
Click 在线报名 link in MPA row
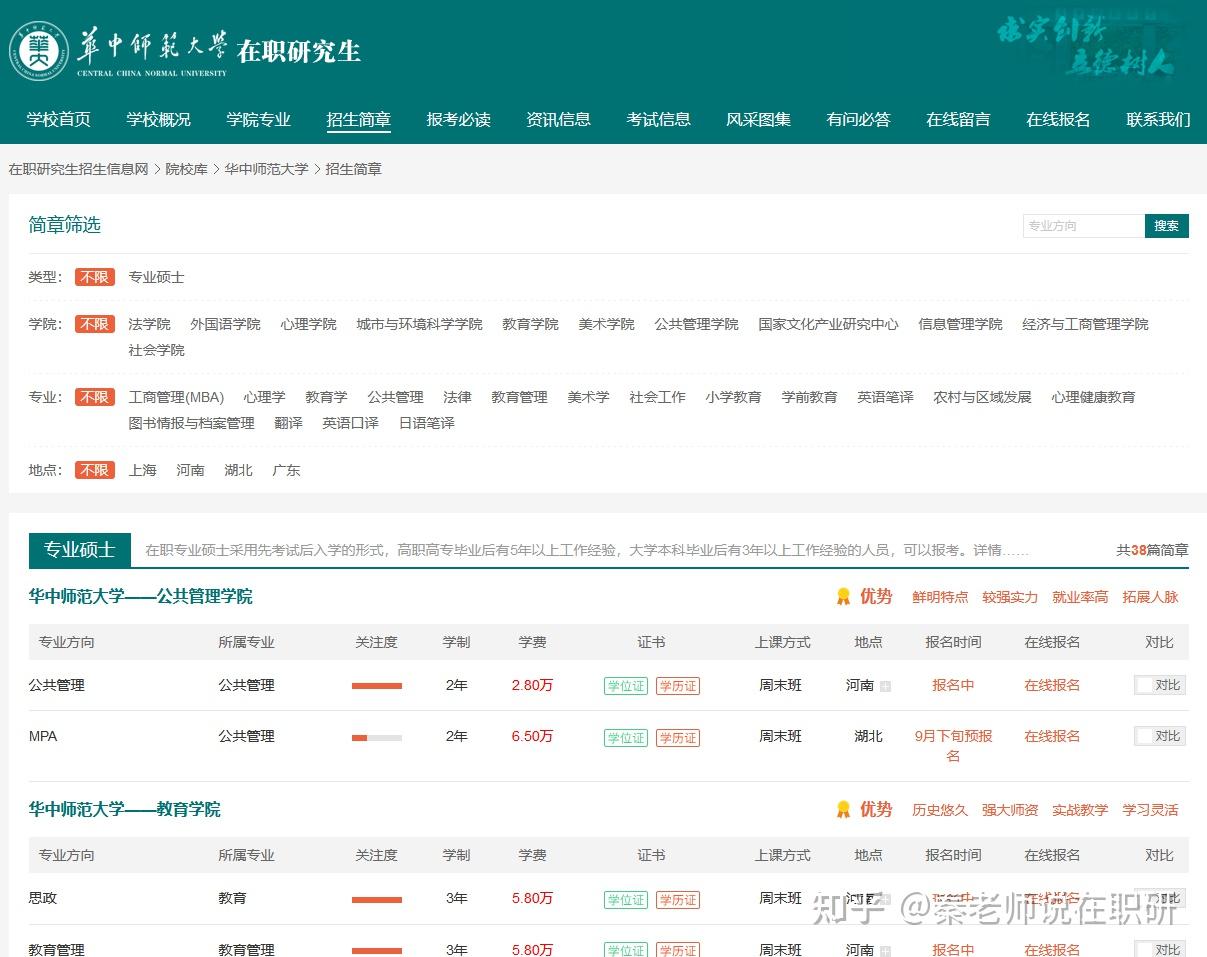coord(1052,736)
